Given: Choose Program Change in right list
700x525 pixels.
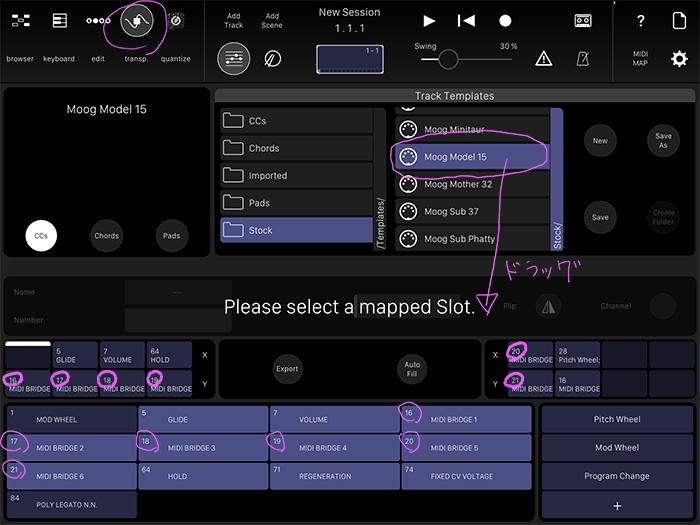Looking at the screenshot, I should (x=617, y=476).
